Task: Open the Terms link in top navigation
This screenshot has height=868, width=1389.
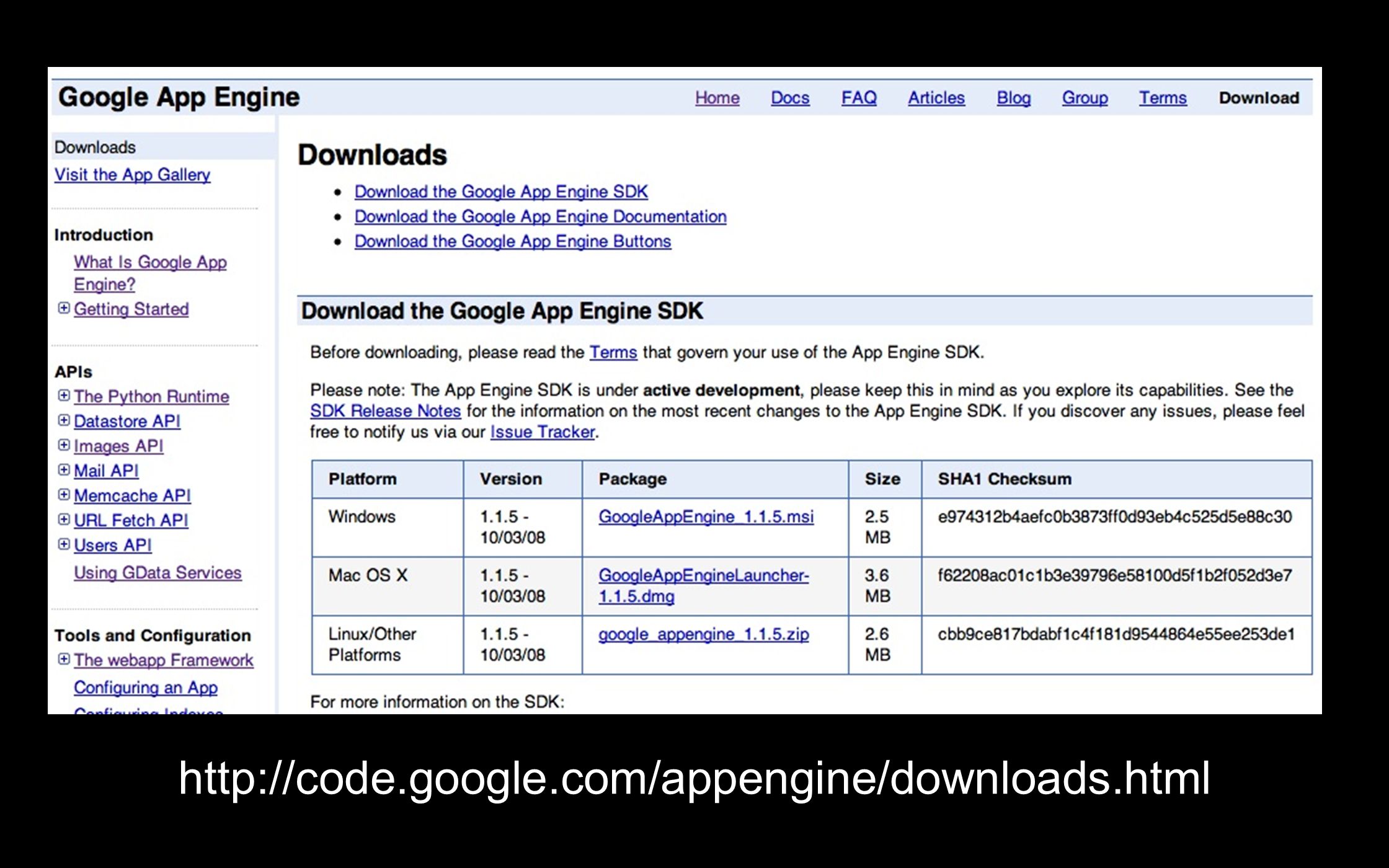Action: click(1163, 98)
